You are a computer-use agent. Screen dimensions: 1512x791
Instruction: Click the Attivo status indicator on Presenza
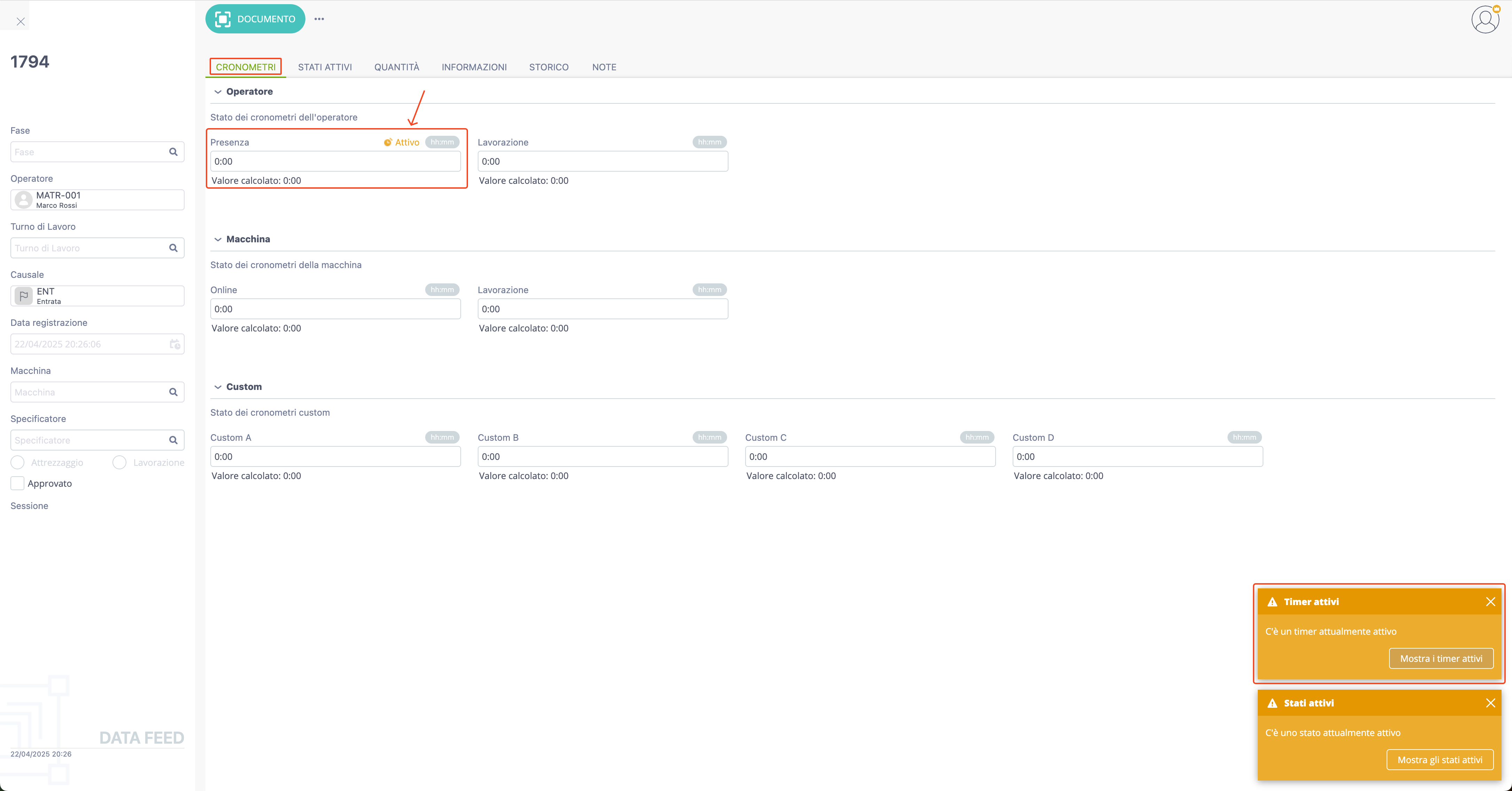click(x=402, y=143)
